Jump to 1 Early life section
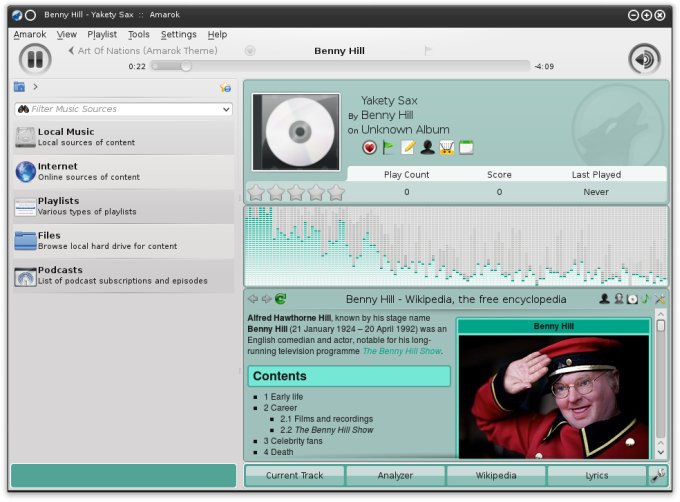Screen dimensions: 680x502 coord(283,397)
